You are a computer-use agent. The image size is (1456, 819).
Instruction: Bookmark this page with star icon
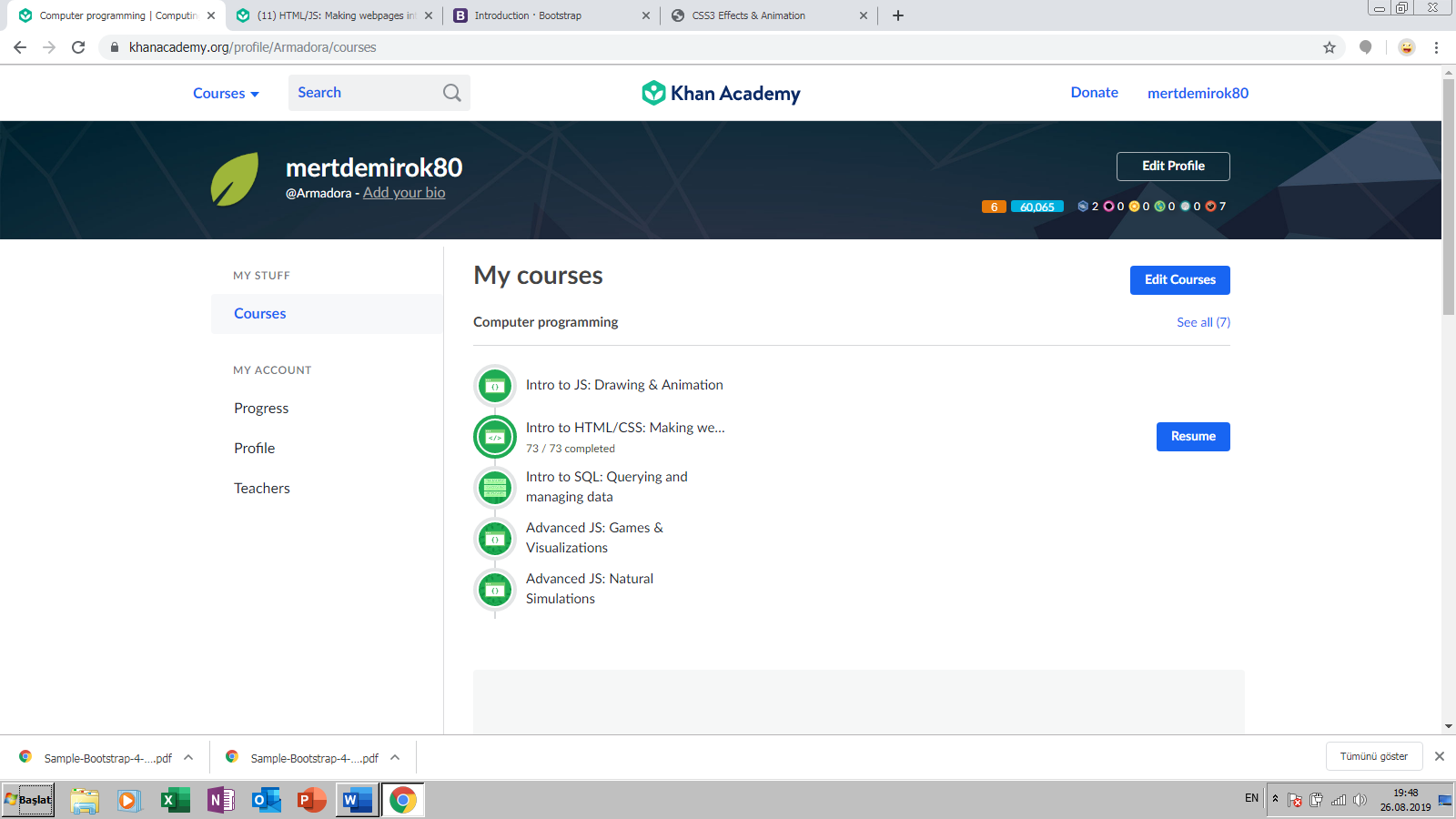(x=1330, y=47)
